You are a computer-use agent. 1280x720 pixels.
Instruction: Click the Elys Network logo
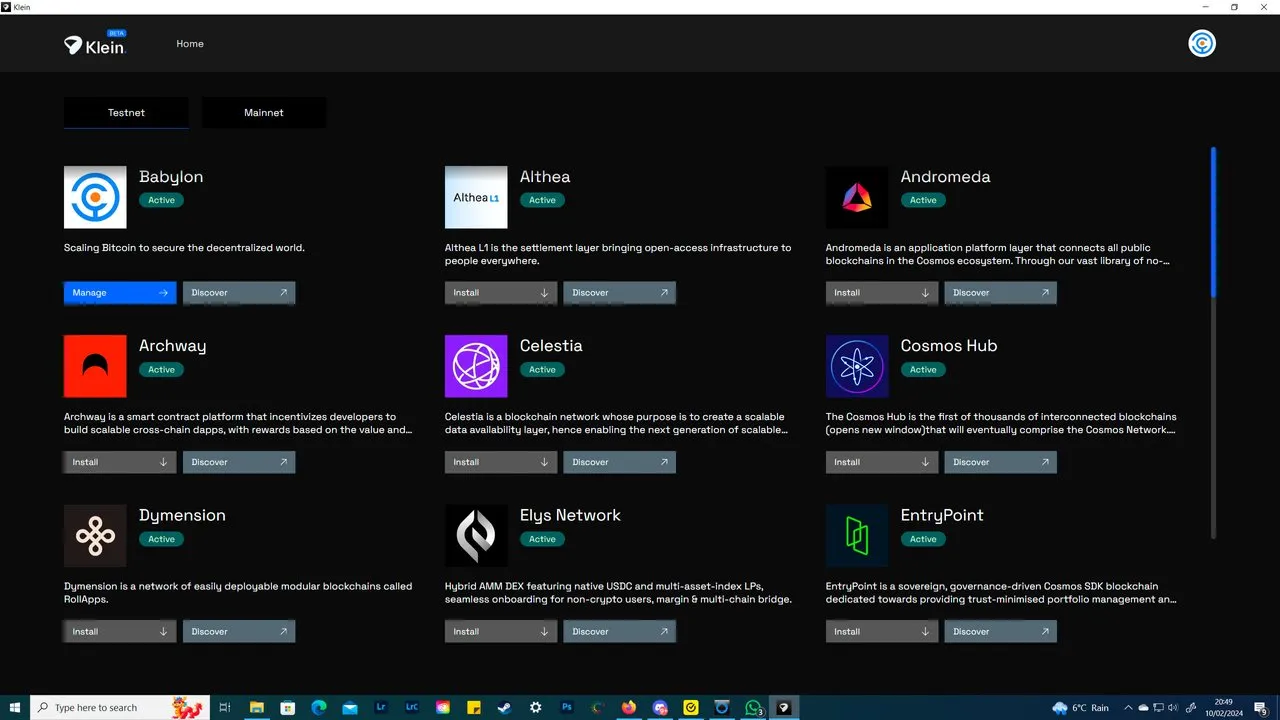tap(476, 536)
